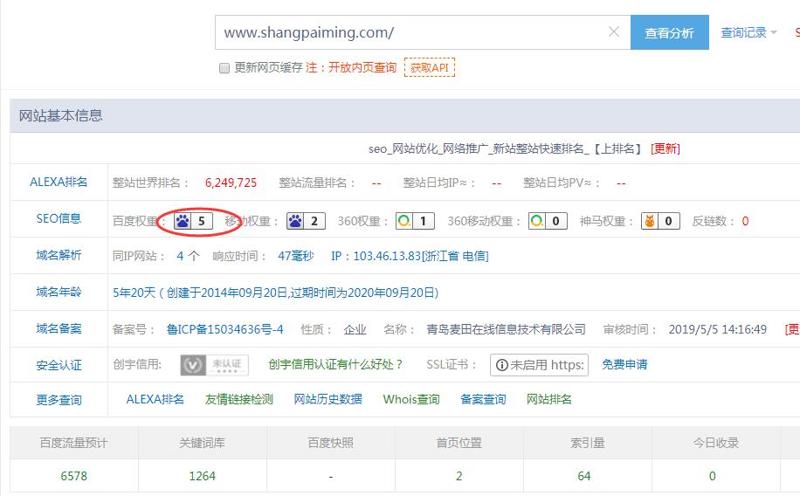Open the ALEXA排名 row label

pyautogui.click(x=59, y=182)
